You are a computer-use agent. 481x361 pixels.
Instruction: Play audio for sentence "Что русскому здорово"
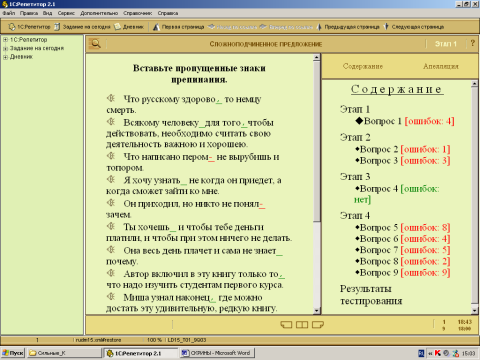point(111,98)
